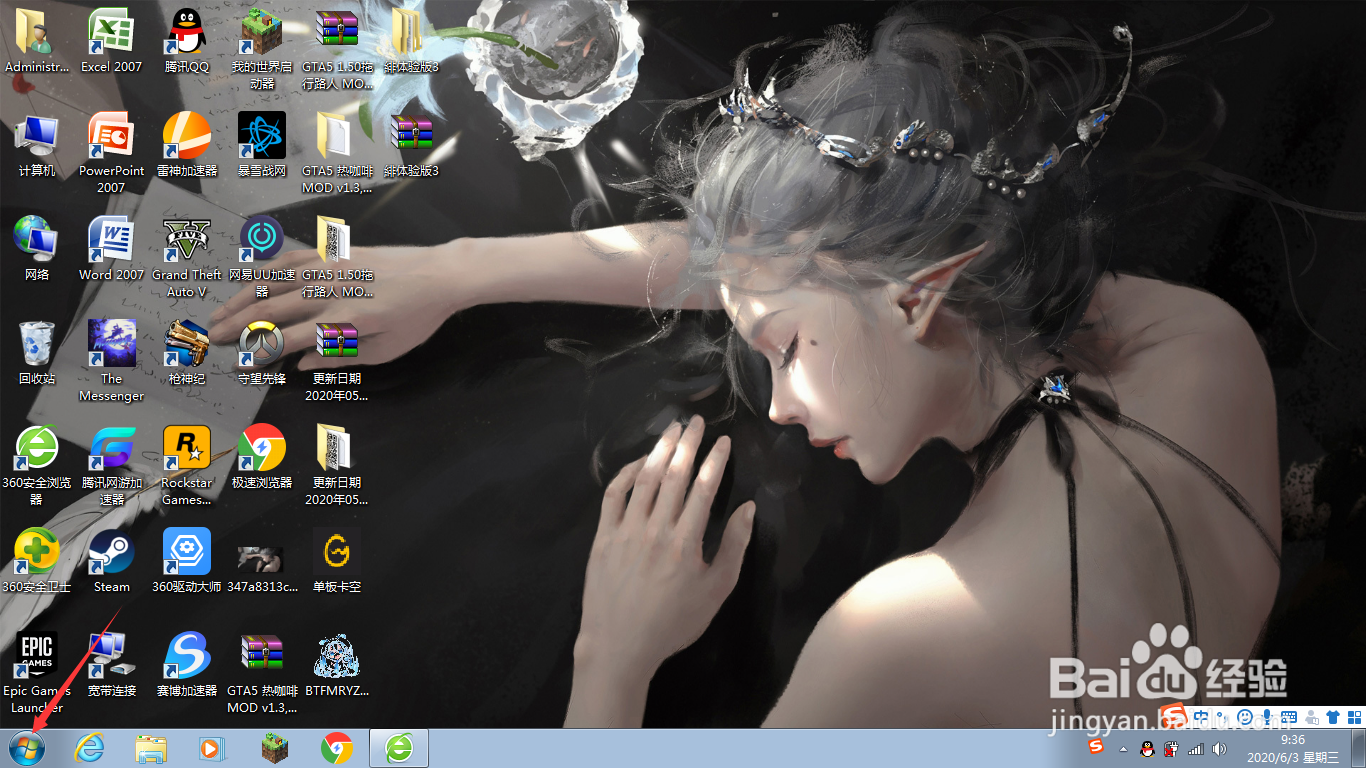Select the GTA5 热咖啡 MOD RAR archive

tap(262, 655)
